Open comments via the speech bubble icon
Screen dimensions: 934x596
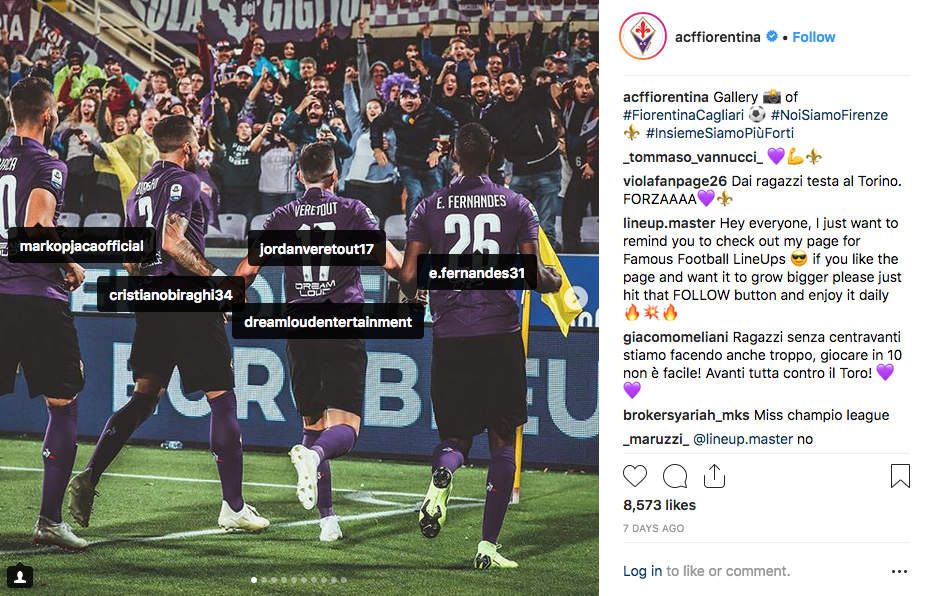[675, 476]
